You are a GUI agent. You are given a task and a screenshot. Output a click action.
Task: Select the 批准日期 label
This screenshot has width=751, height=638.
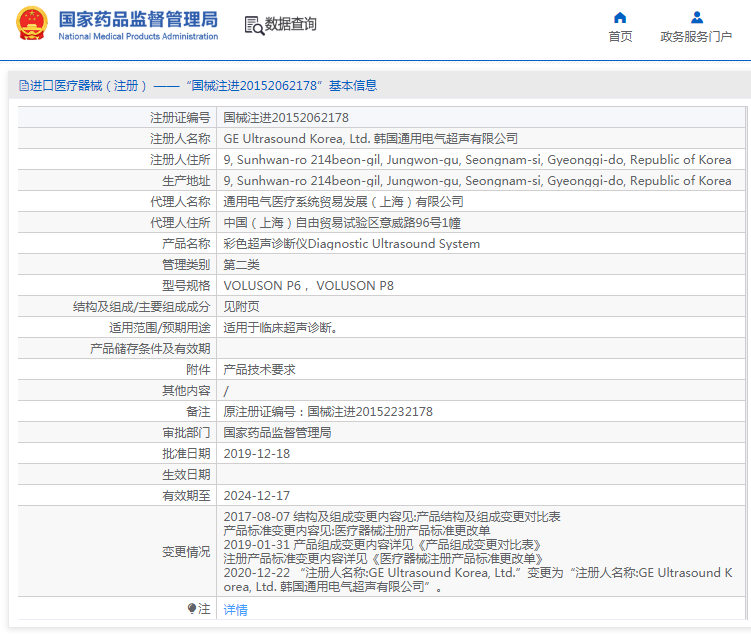pos(186,454)
